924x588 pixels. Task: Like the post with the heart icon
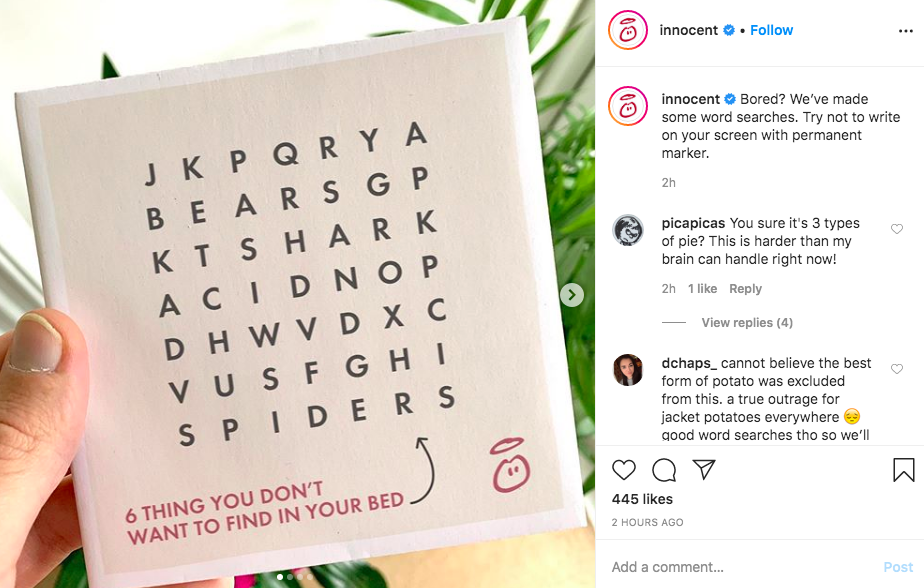623,470
